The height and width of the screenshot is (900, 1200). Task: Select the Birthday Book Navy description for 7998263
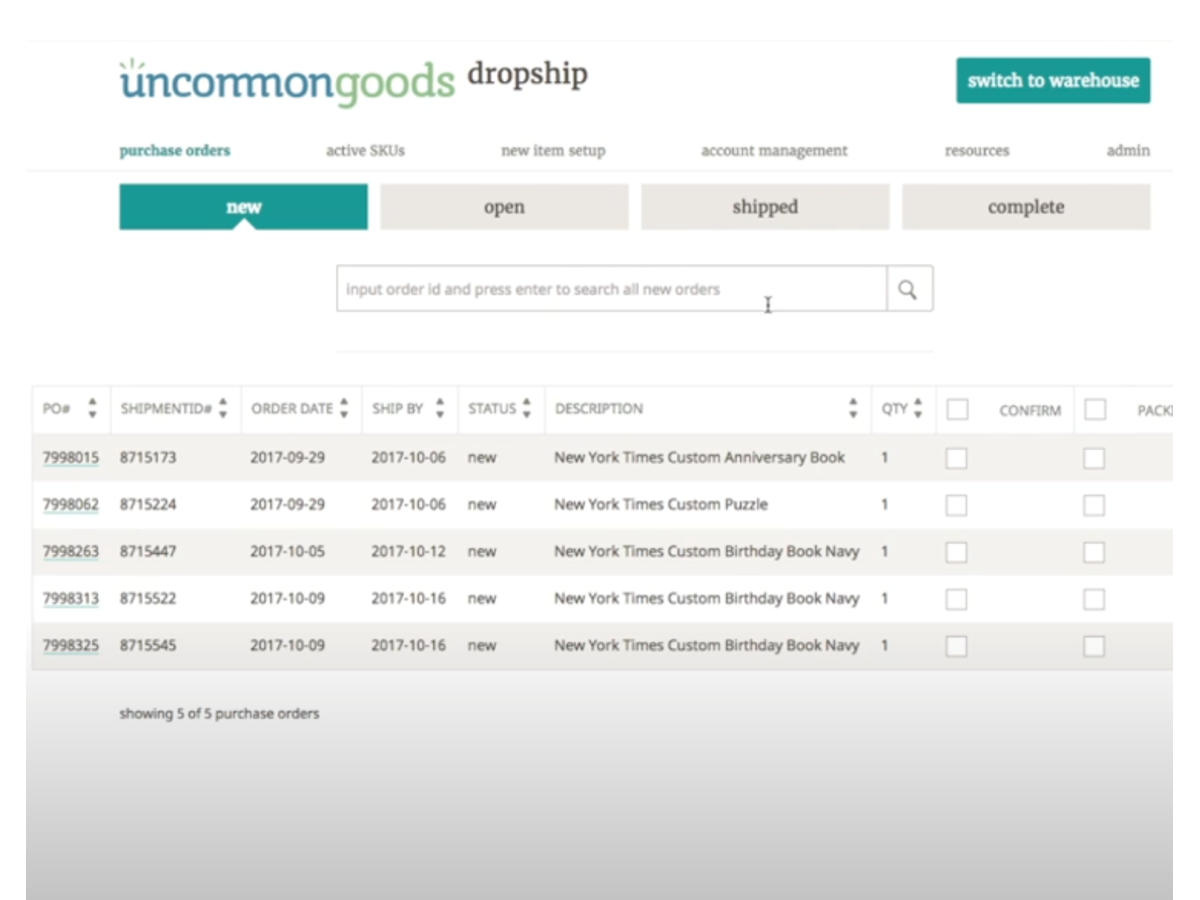707,552
